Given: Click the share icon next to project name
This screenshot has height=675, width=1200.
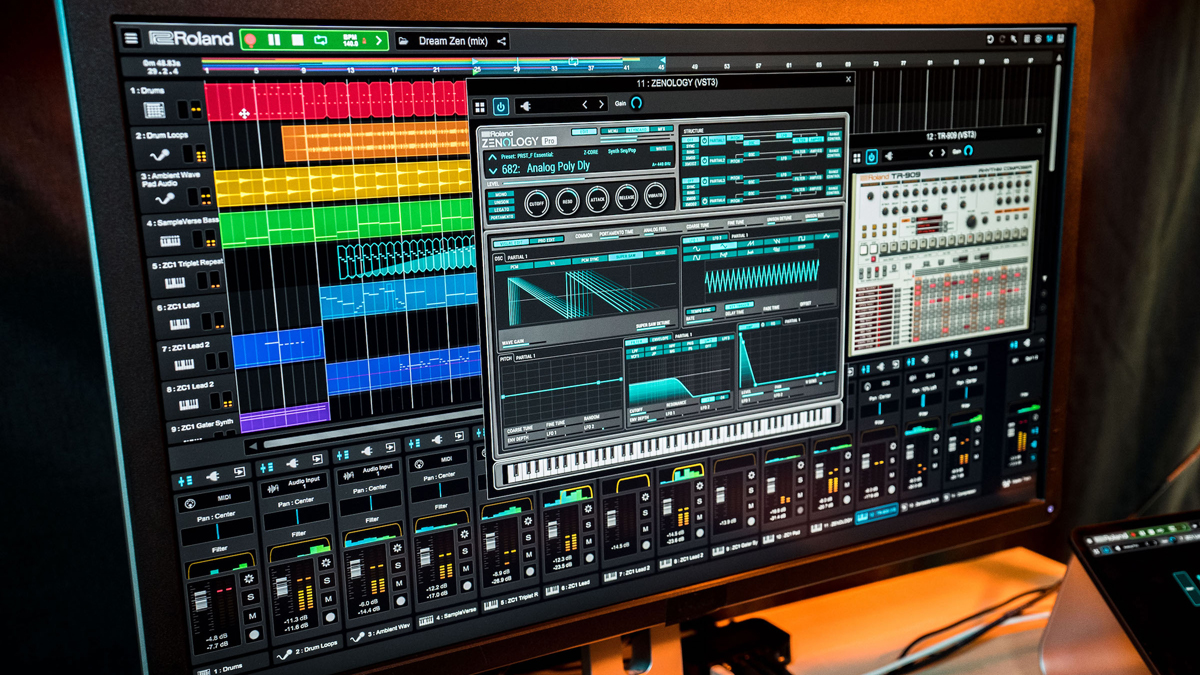Looking at the screenshot, I should pos(502,41).
